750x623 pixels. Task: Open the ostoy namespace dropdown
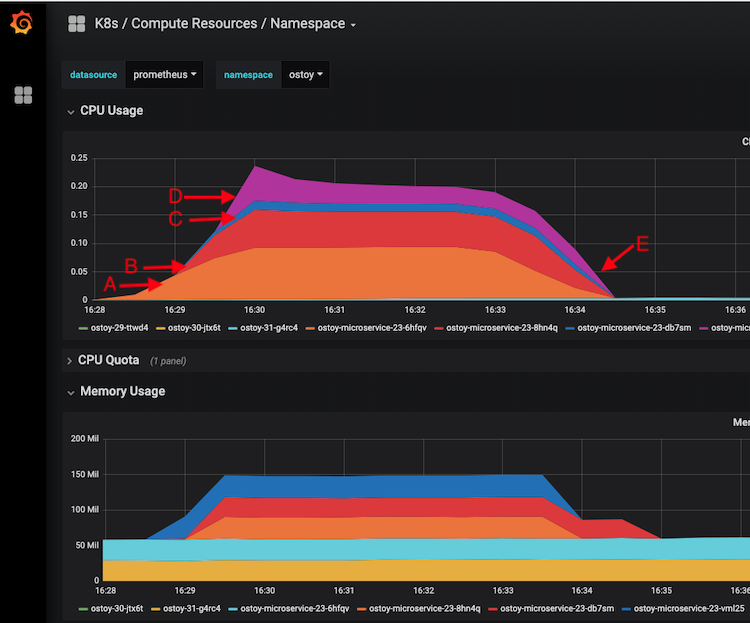(x=306, y=75)
